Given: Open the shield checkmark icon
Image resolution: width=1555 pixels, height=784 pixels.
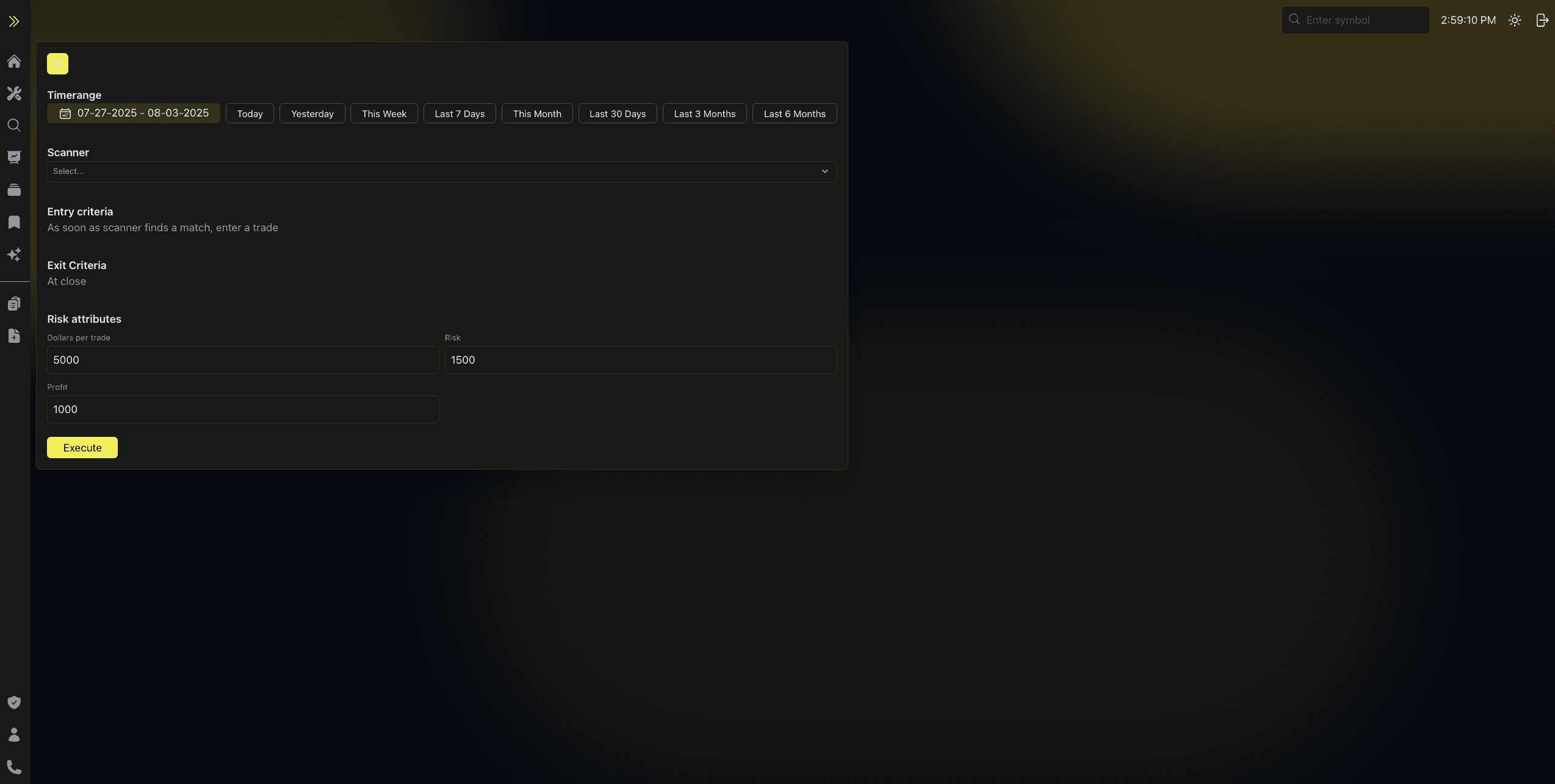Looking at the screenshot, I should (14, 702).
